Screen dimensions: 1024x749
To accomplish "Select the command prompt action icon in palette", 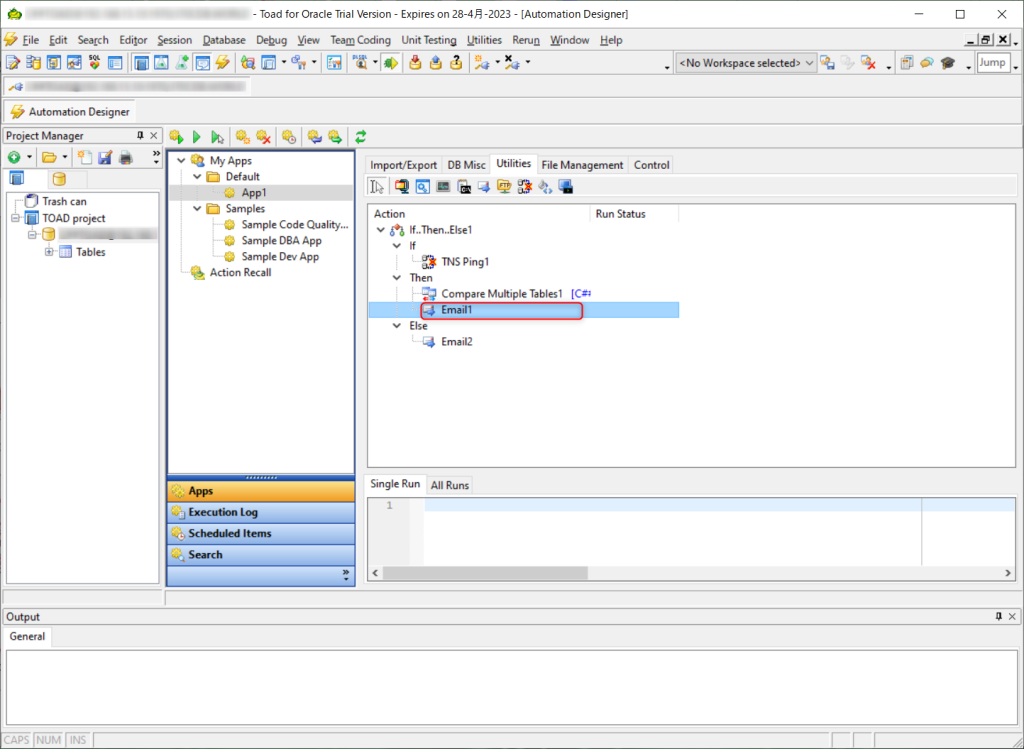I will (464, 187).
